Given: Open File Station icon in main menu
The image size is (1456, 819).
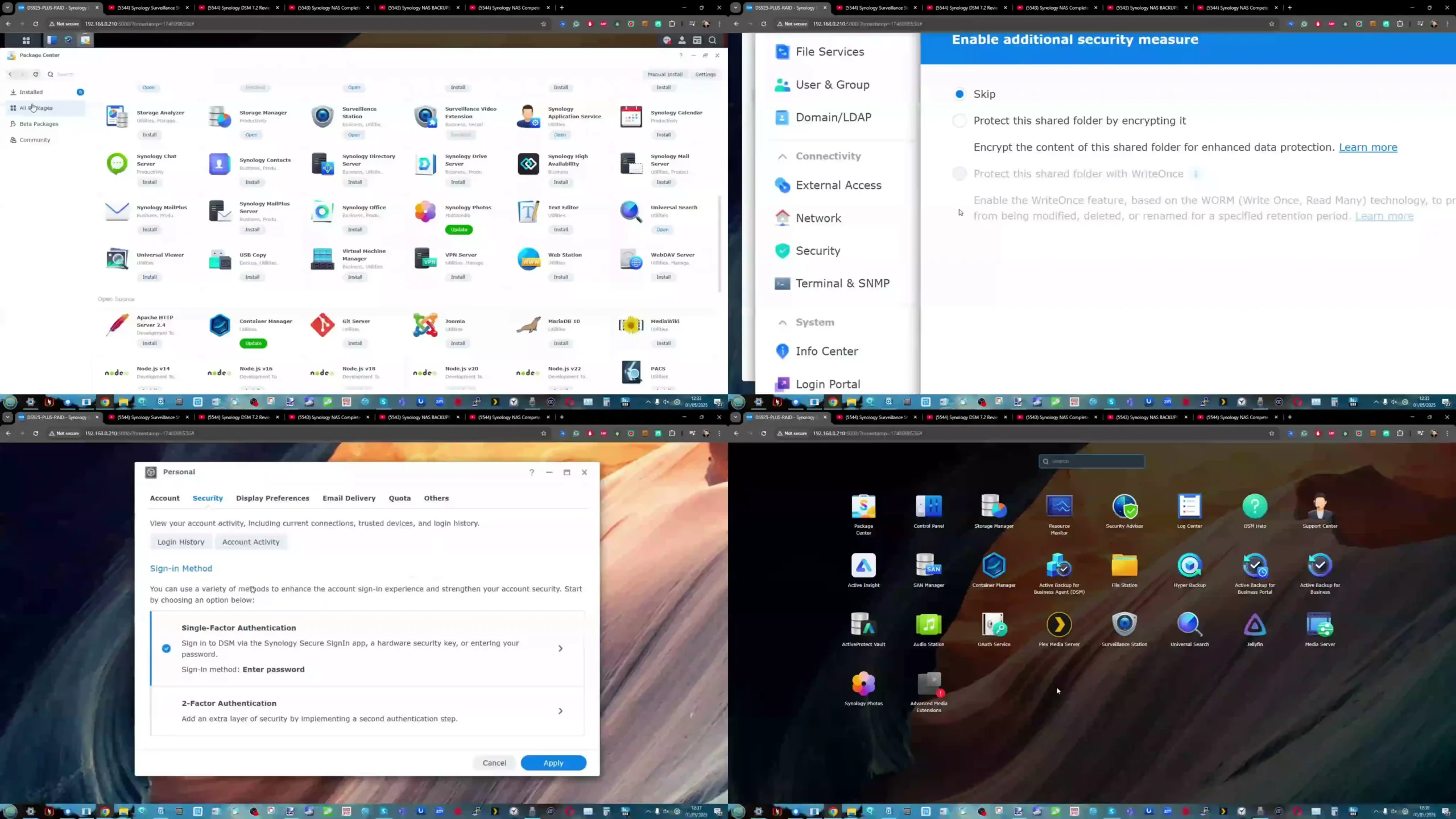Looking at the screenshot, I should pos(1124,570).
